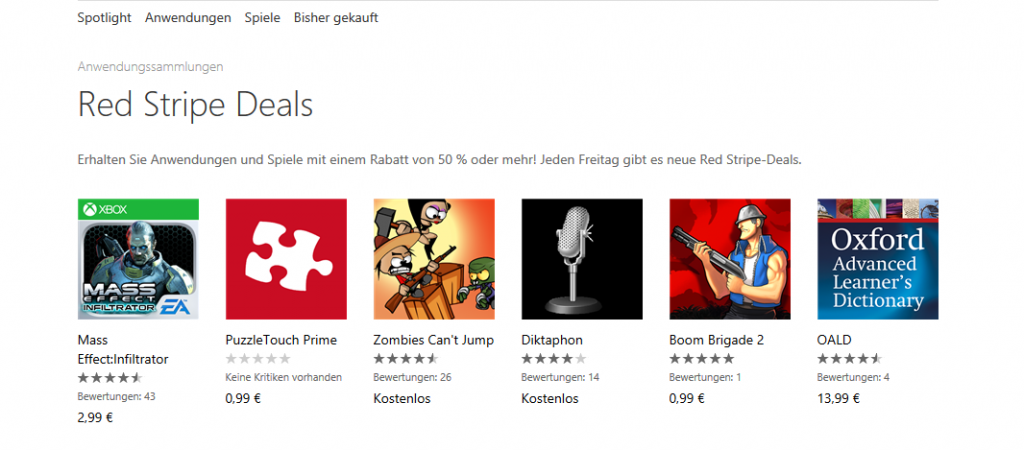Open the Oxford Advanced Learner's Dictionary icon
1024x450 pixels.
[x=878, y=259]
